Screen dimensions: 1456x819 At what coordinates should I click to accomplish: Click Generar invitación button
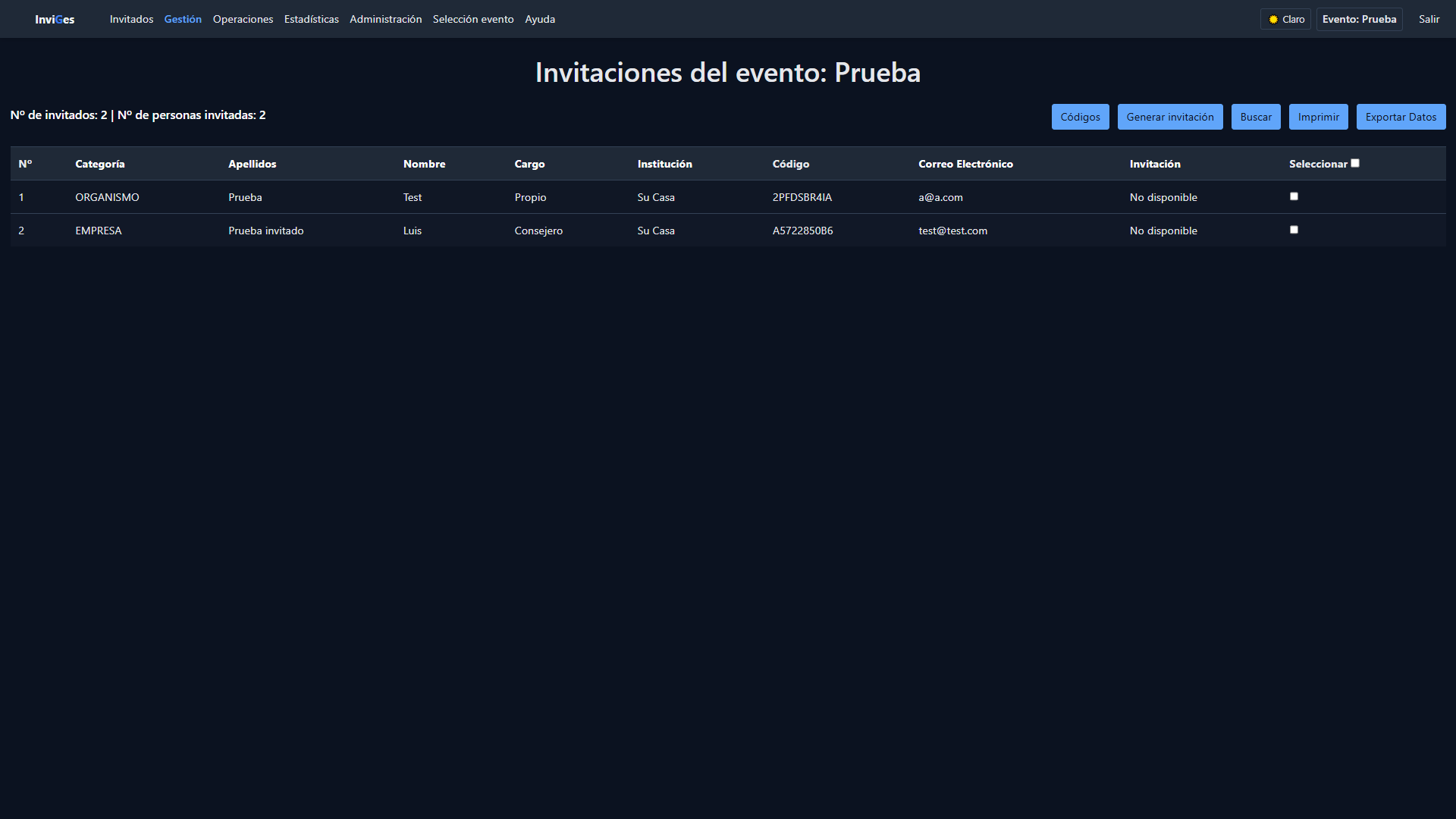1169,117
